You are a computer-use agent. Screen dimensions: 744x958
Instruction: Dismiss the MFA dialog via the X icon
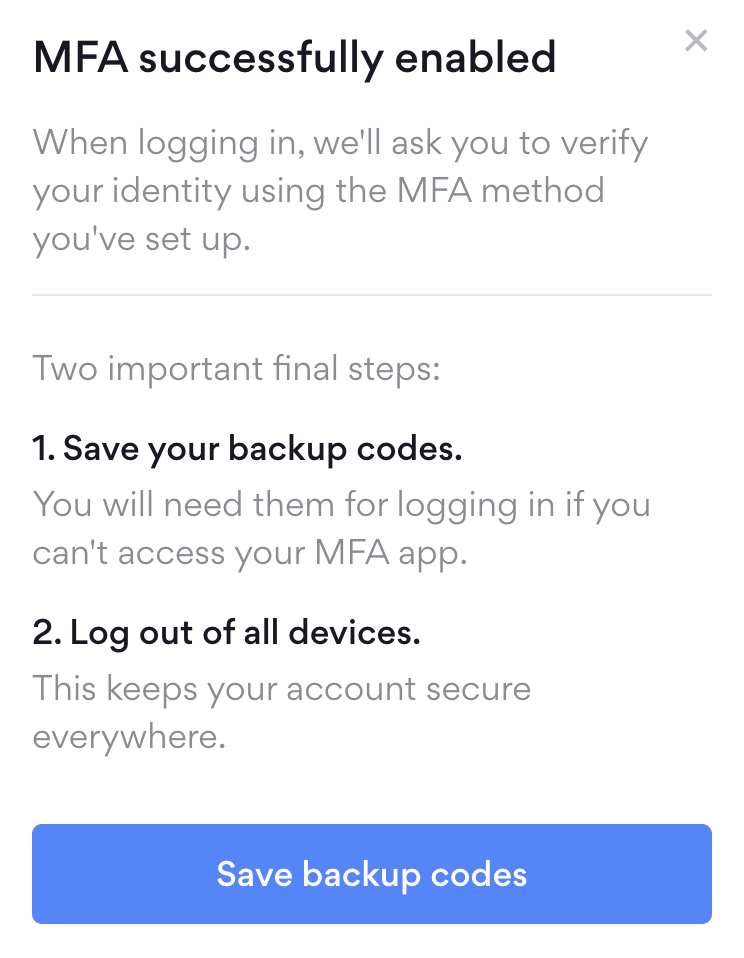coord(696,41)
